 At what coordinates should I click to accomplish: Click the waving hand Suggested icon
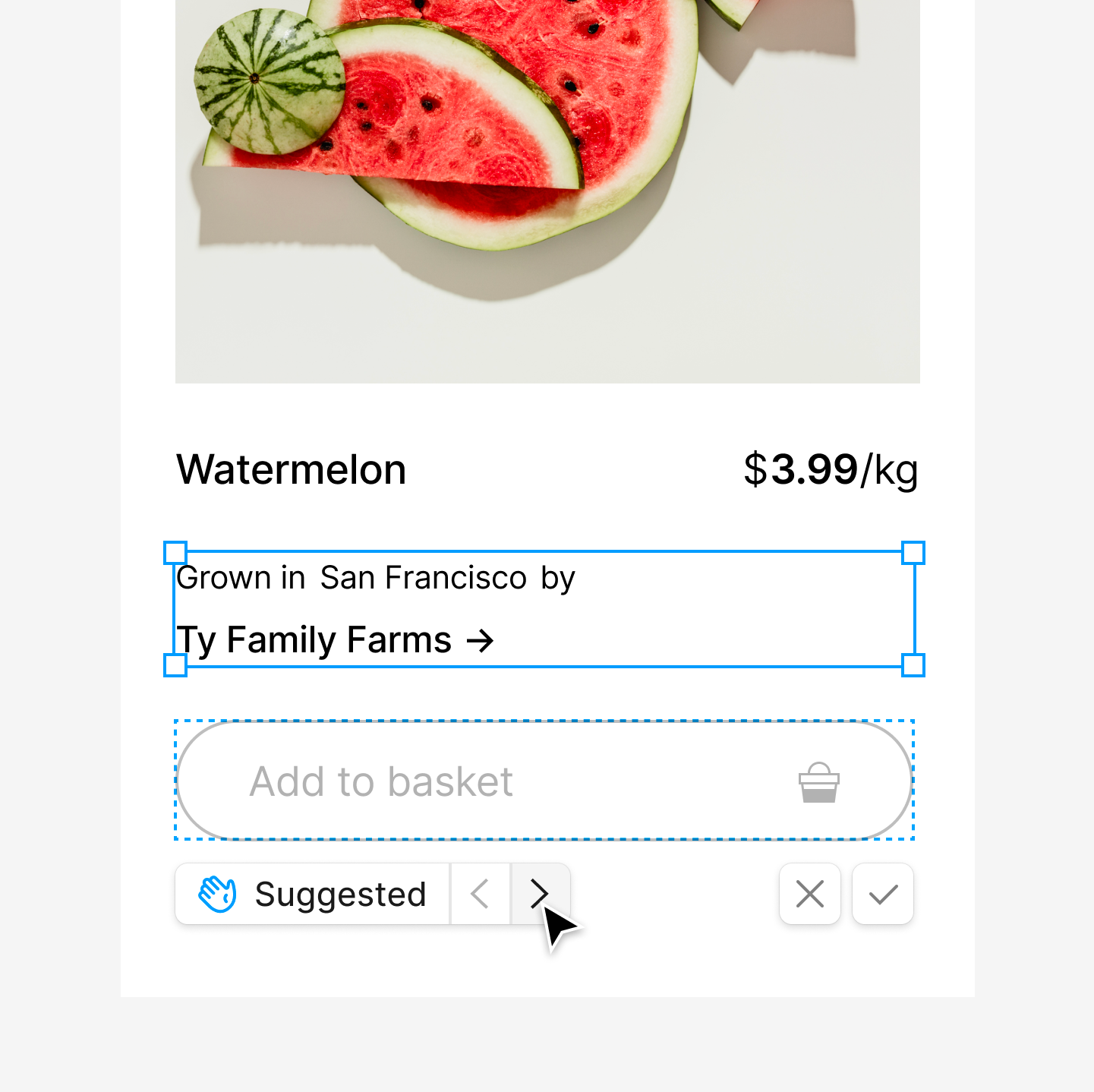(x=216, y=894)
